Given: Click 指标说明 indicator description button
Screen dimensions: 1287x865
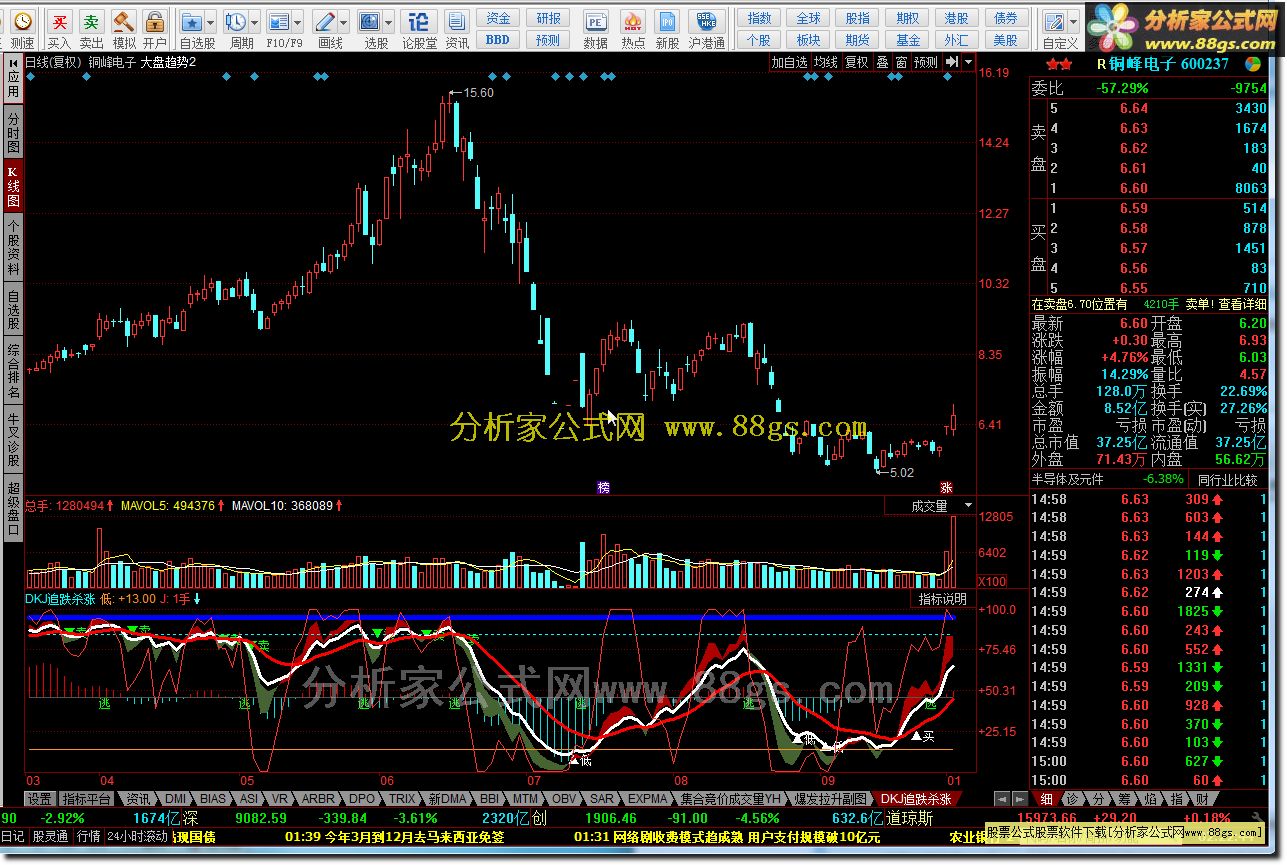Looking at the screenshot, I should click(x=943, y=599).
